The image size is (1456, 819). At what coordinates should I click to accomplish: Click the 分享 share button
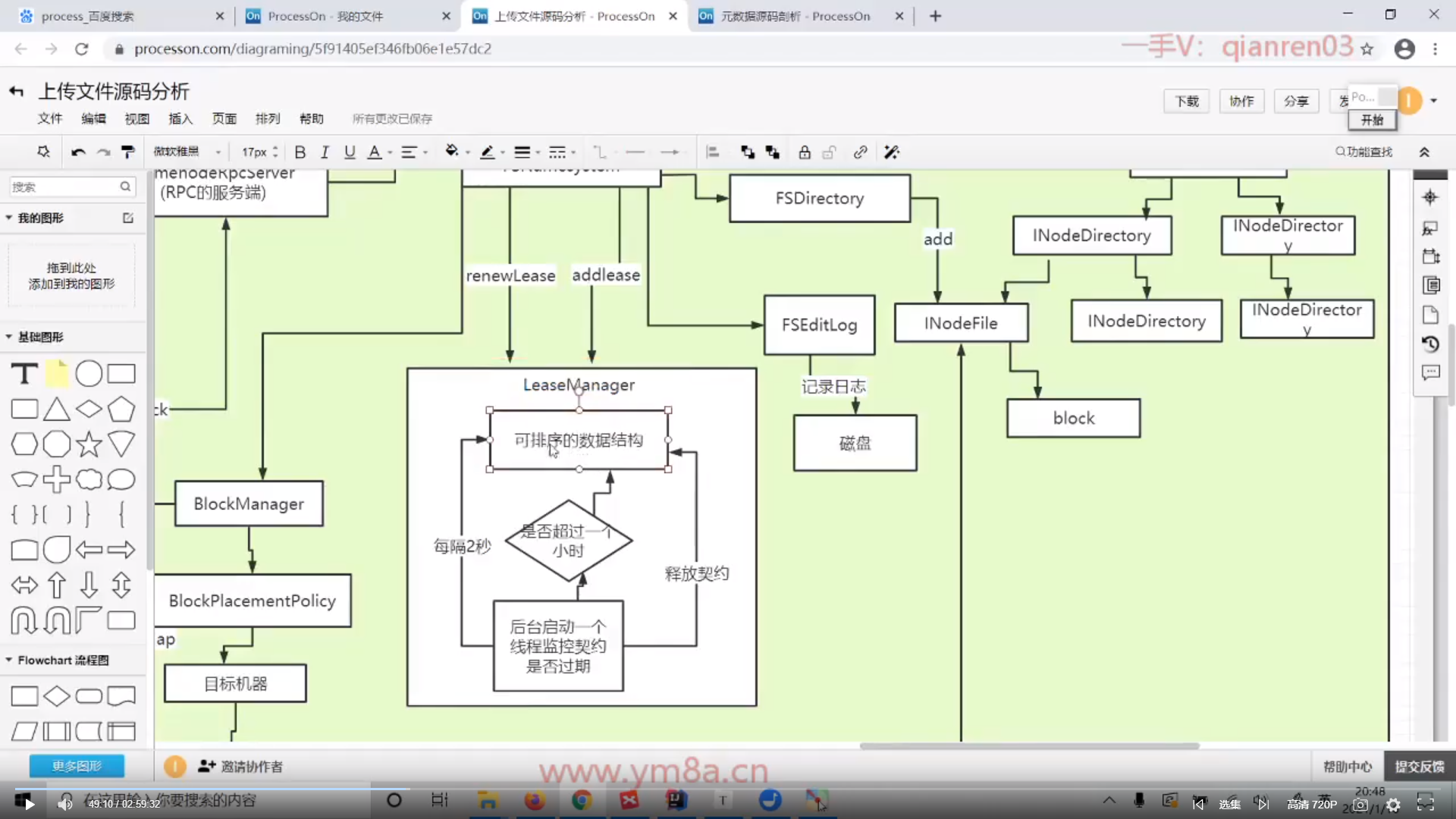click(x=1296, y=101)
